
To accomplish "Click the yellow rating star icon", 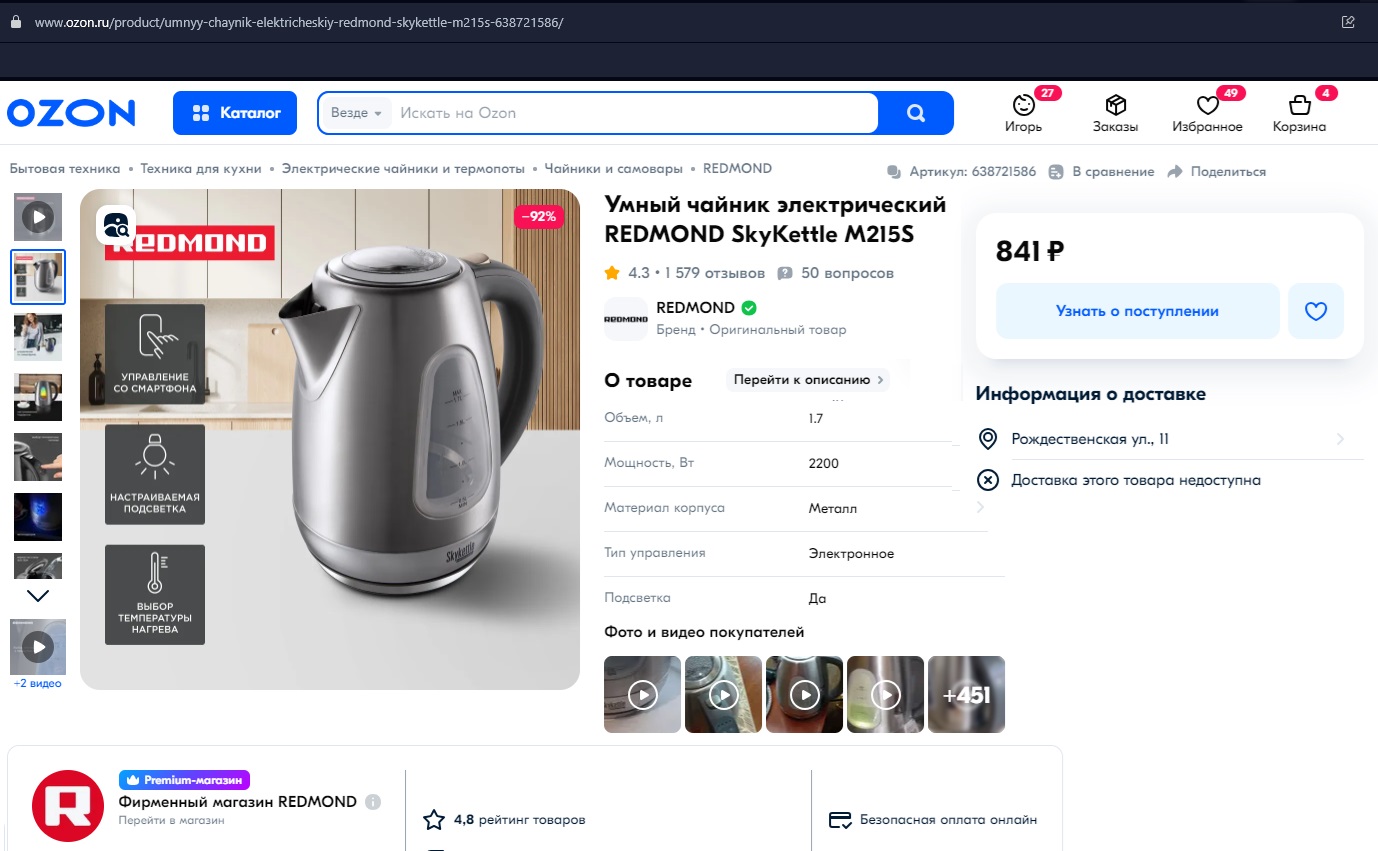I will pyautogui.click(x=612, y=273).
